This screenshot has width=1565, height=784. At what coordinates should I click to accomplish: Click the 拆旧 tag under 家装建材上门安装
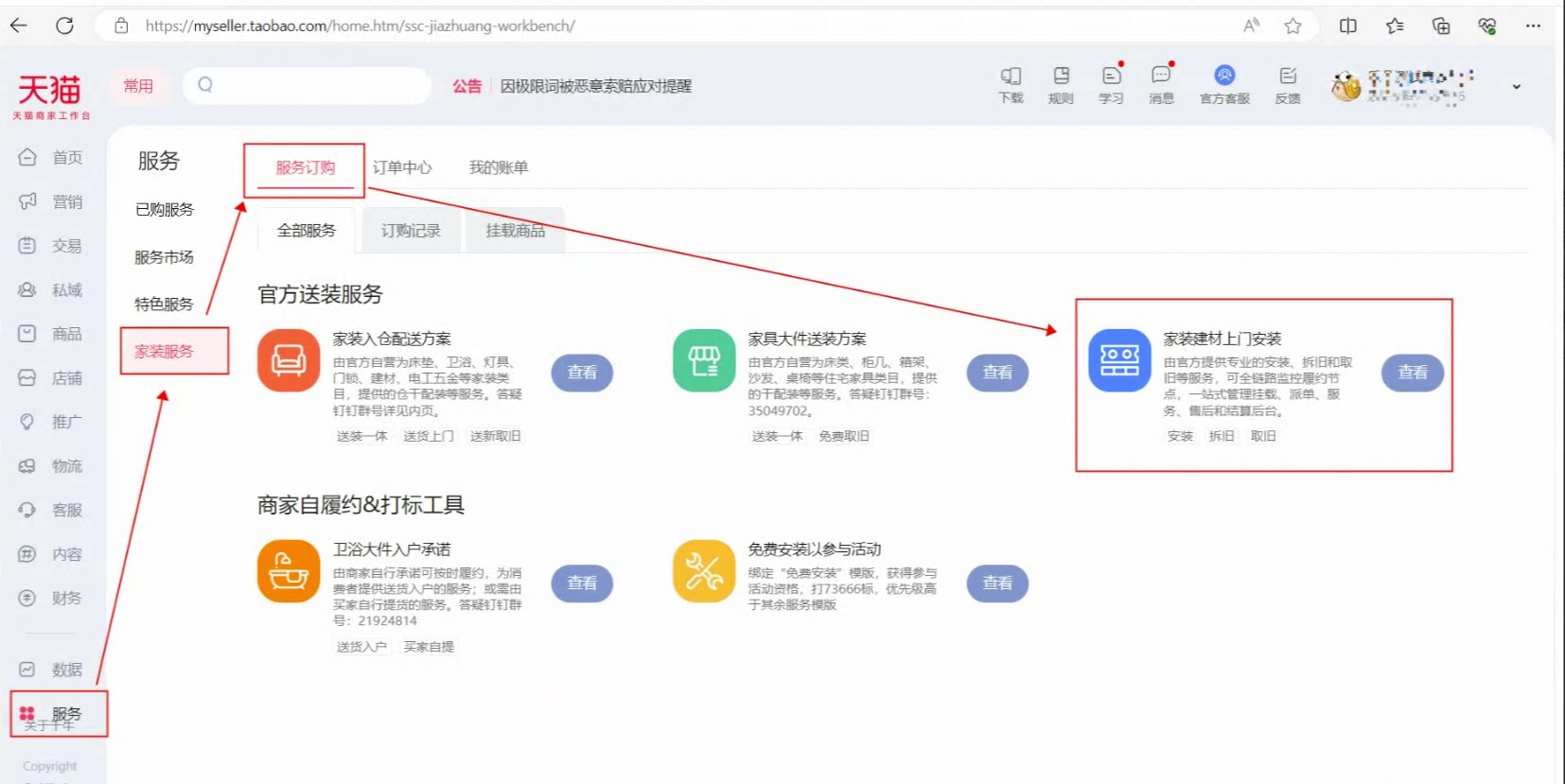pos(1222,436)
